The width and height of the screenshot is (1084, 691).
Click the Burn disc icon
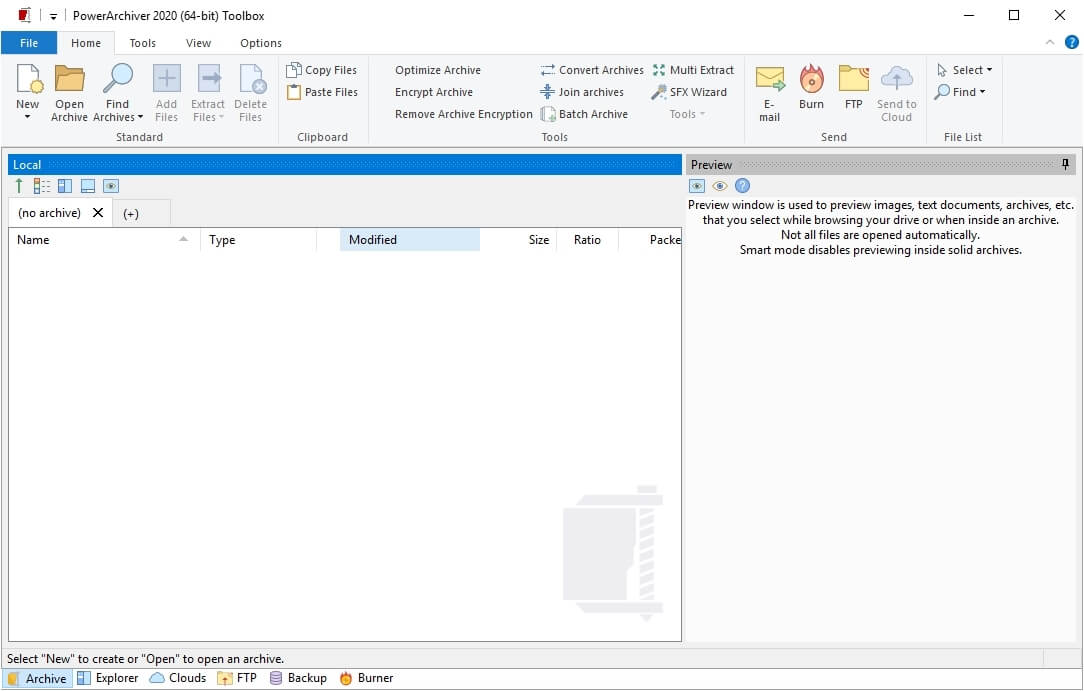pyautogui.click(x=811, y=79)
